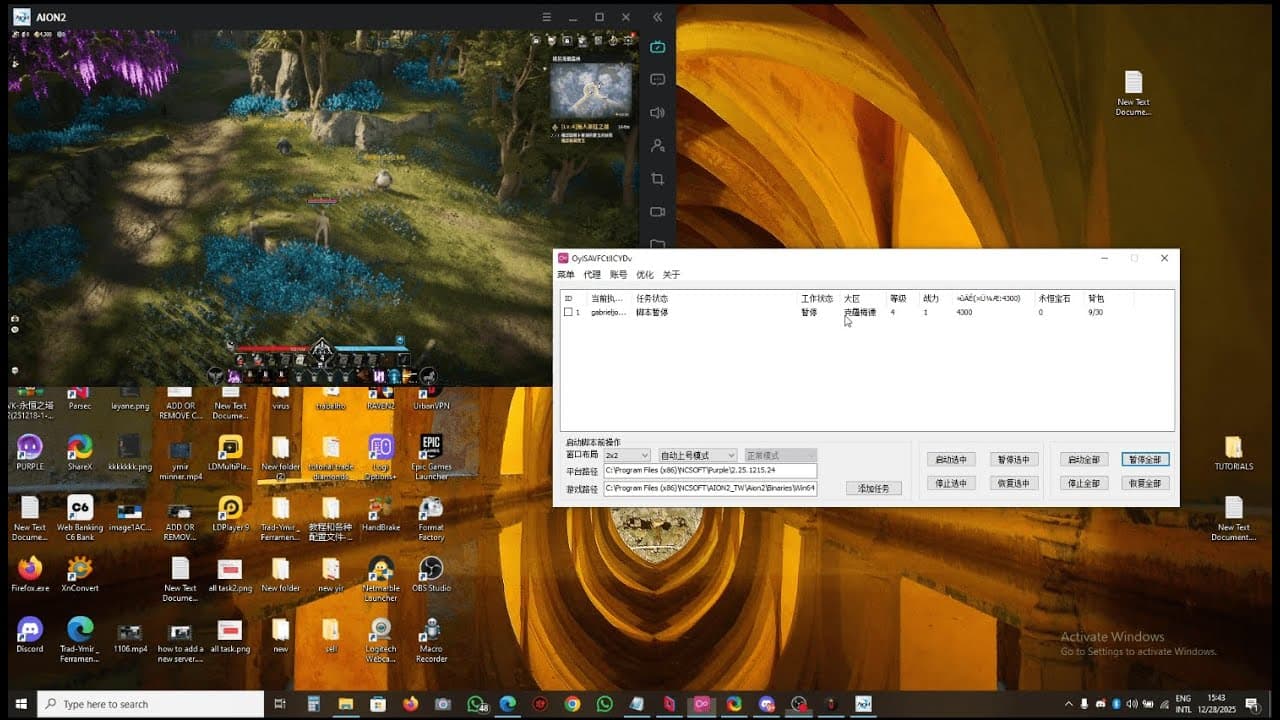Click the taskbar search box
This screenshot has width=1280, height=720.
pyautogui.click(x=151, y=704)
